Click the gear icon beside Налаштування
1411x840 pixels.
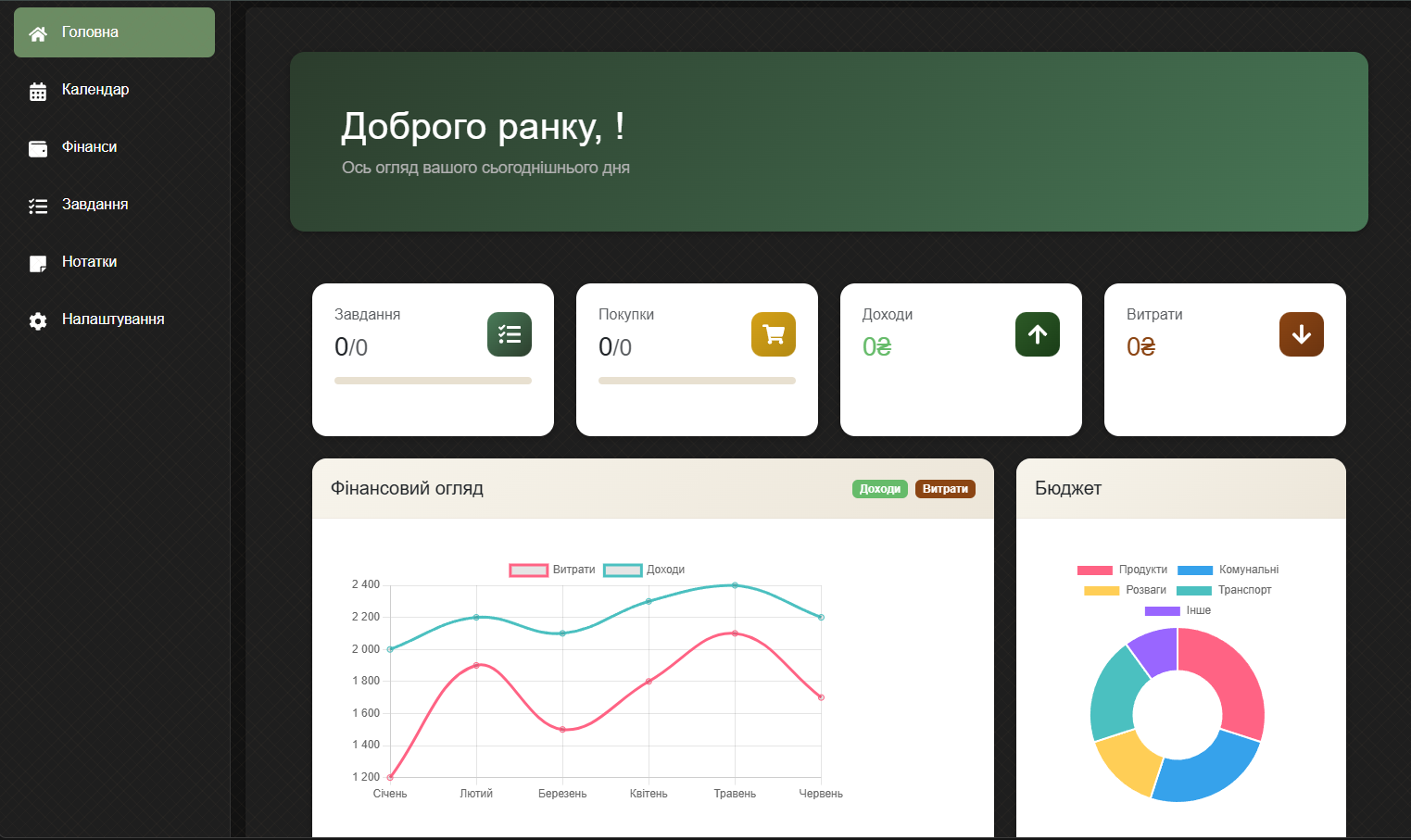[38, 320]
